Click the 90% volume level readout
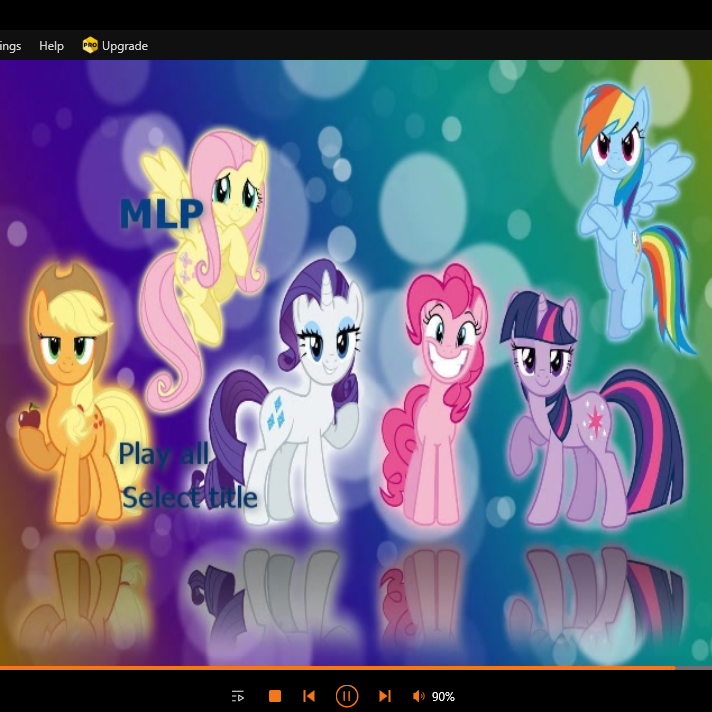The height and width of the screenshot is (712, 712). (x=443, y=696)
